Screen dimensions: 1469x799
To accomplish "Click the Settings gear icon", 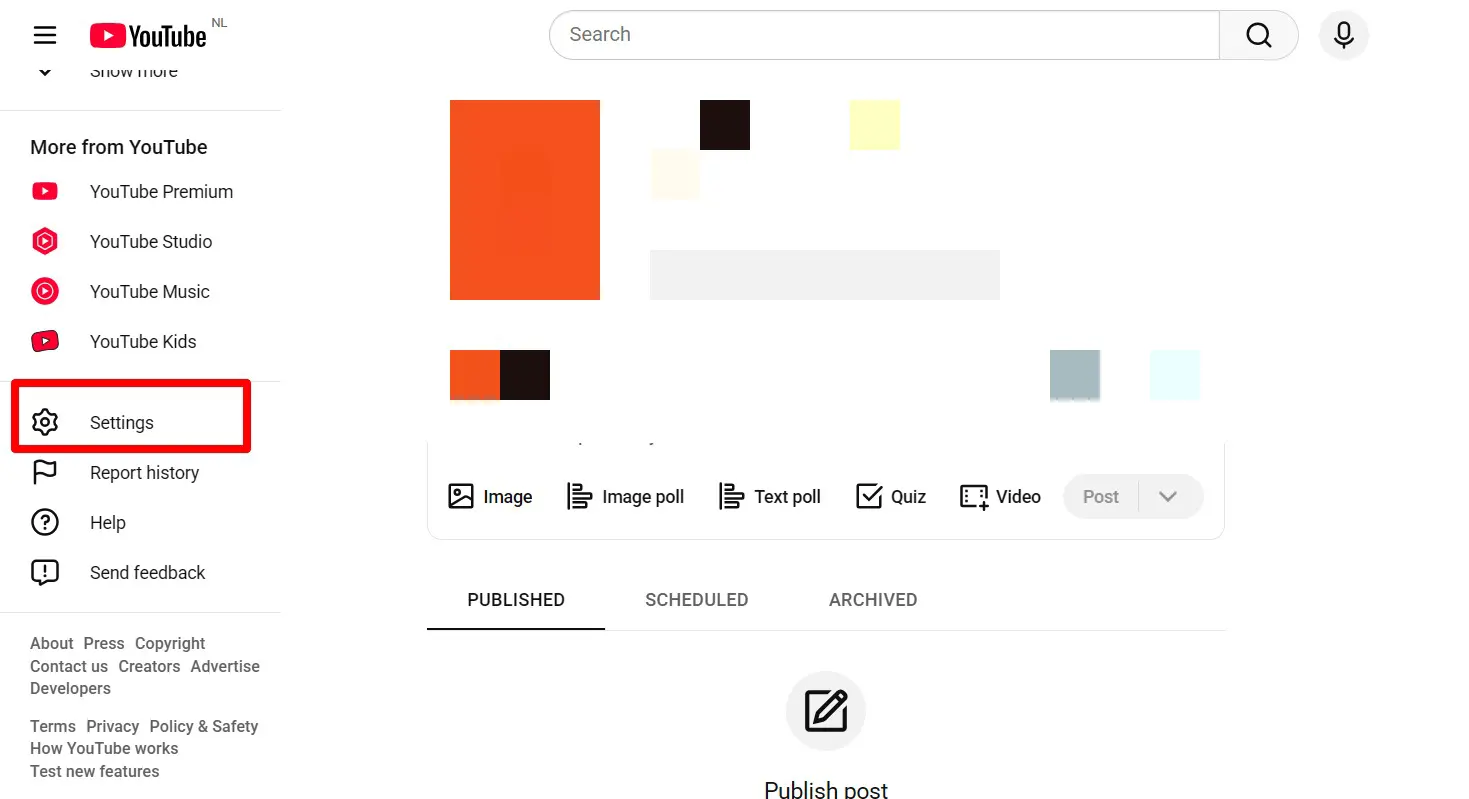I will pyautogui.click(x=45, y=422).
